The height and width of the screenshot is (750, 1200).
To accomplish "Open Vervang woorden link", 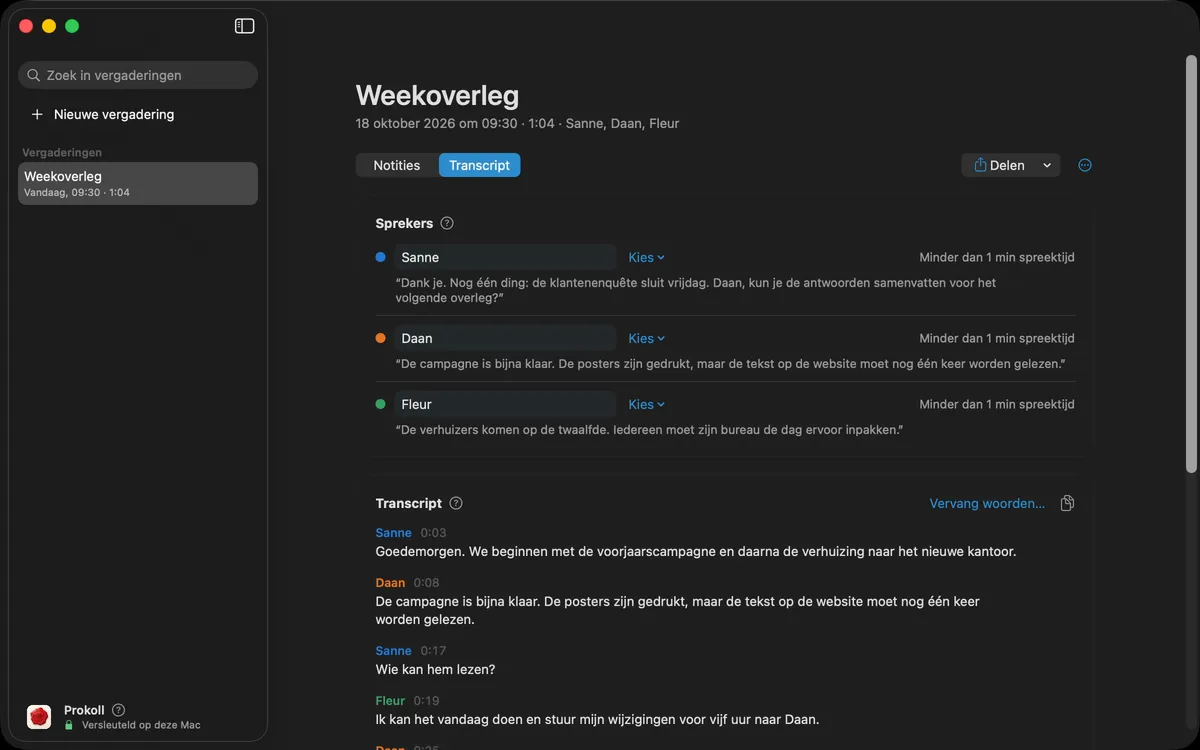I will [x=987, y=503].
